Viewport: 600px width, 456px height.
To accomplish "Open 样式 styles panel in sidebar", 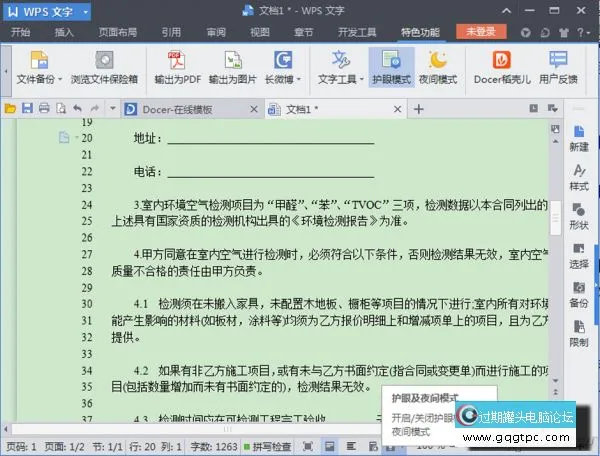I will [578, 176].
